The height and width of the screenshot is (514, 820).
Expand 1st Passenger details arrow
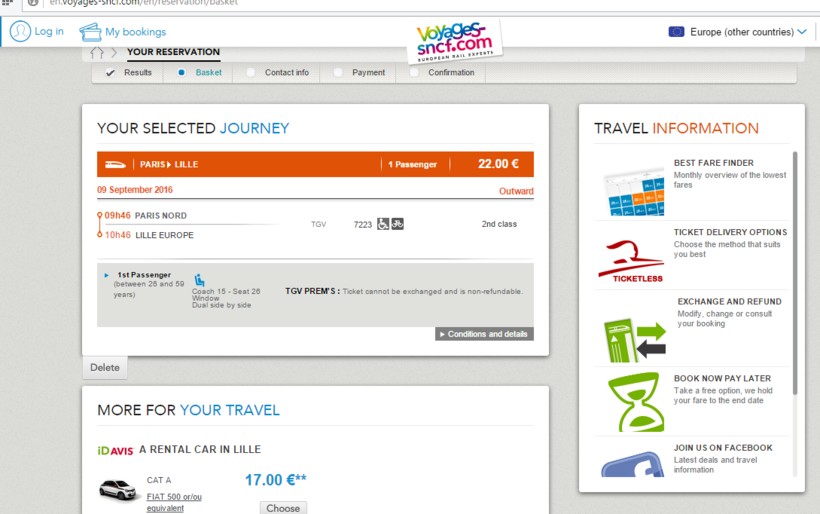[107, 275]
